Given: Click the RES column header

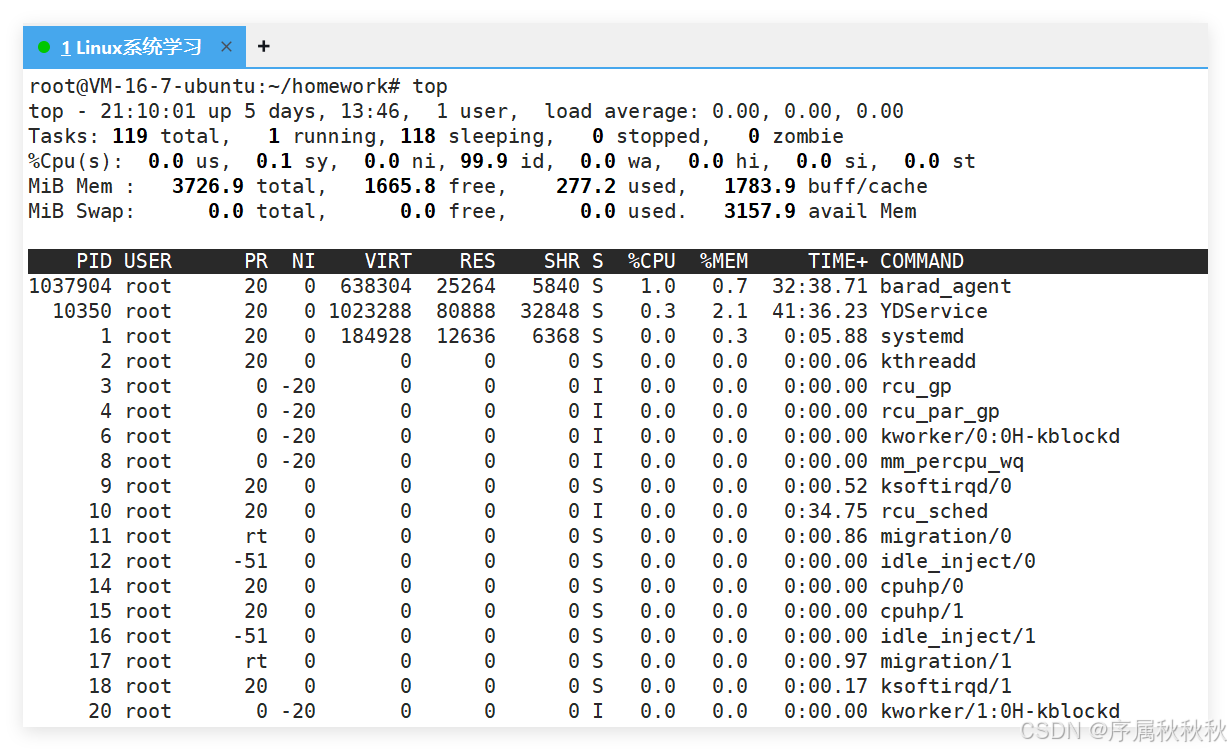Looking at the screenshot, I should tap(478, 261).
